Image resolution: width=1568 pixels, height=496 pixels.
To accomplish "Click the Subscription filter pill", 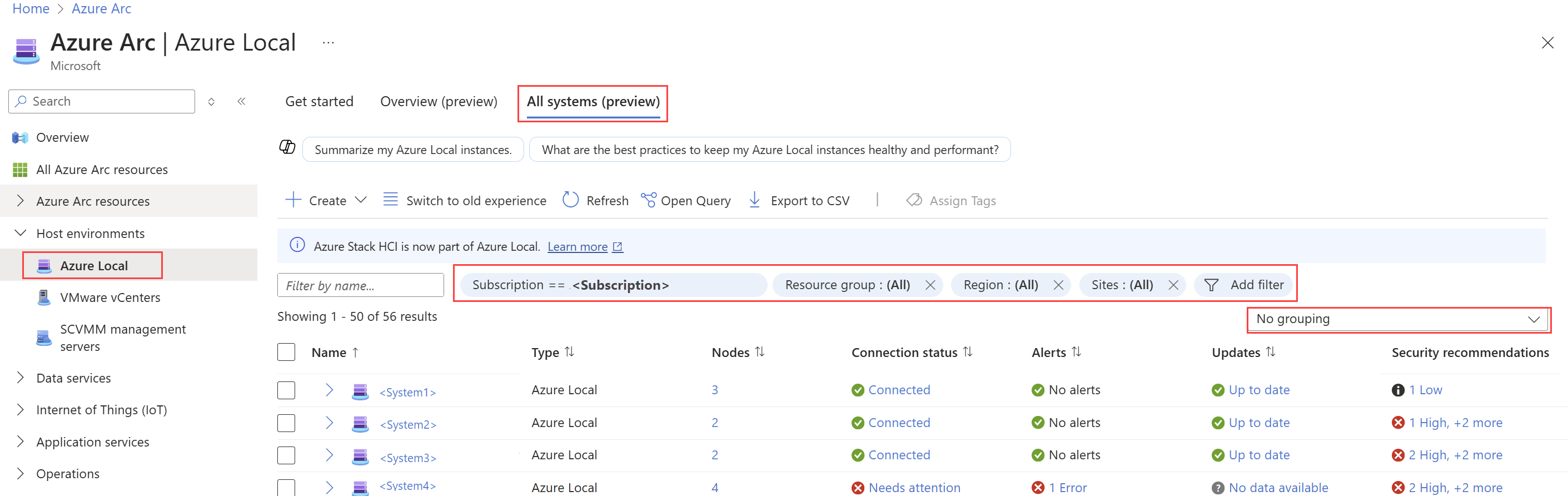I will tap(613, 285).
